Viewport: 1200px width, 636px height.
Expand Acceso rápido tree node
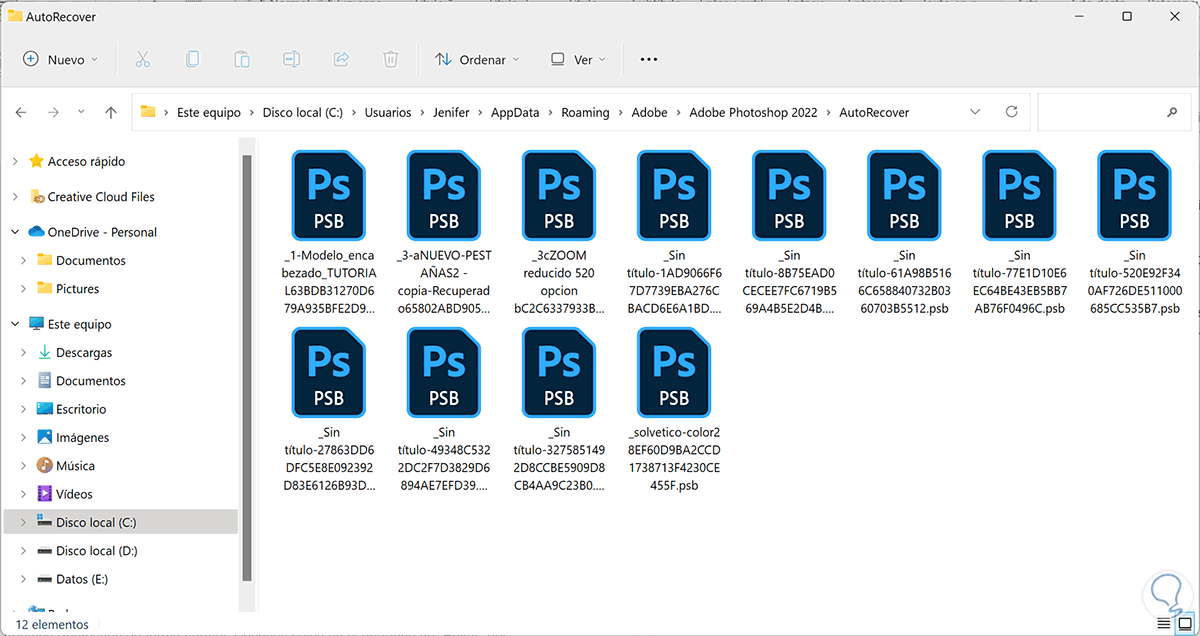[x=15, y=161]
